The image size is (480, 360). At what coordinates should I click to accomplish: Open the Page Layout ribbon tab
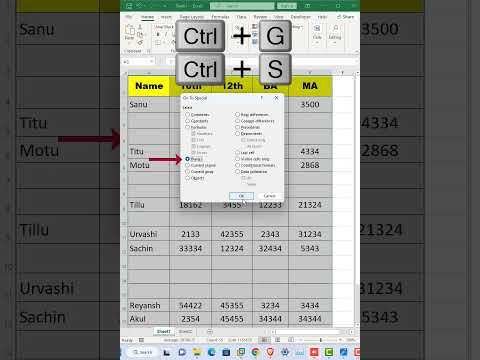[192, 17]
